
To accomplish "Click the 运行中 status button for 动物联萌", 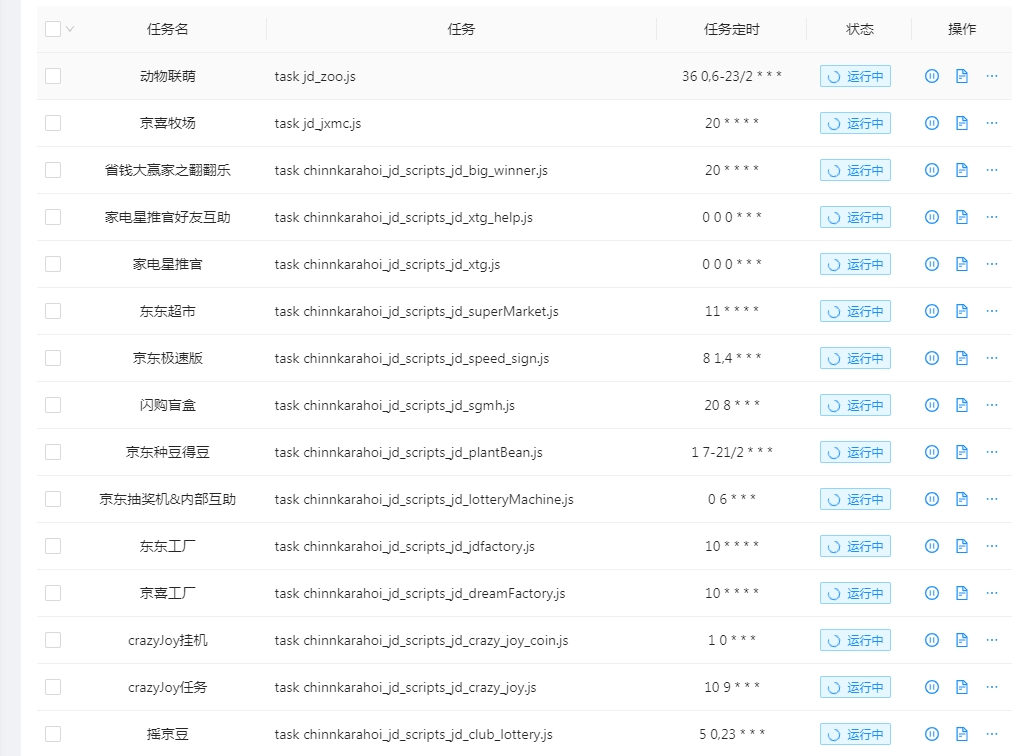I will (855, 76).
